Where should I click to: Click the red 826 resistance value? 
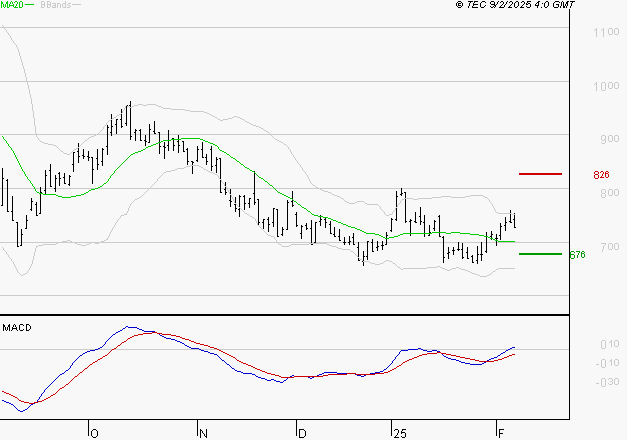(x=601, y=175)
